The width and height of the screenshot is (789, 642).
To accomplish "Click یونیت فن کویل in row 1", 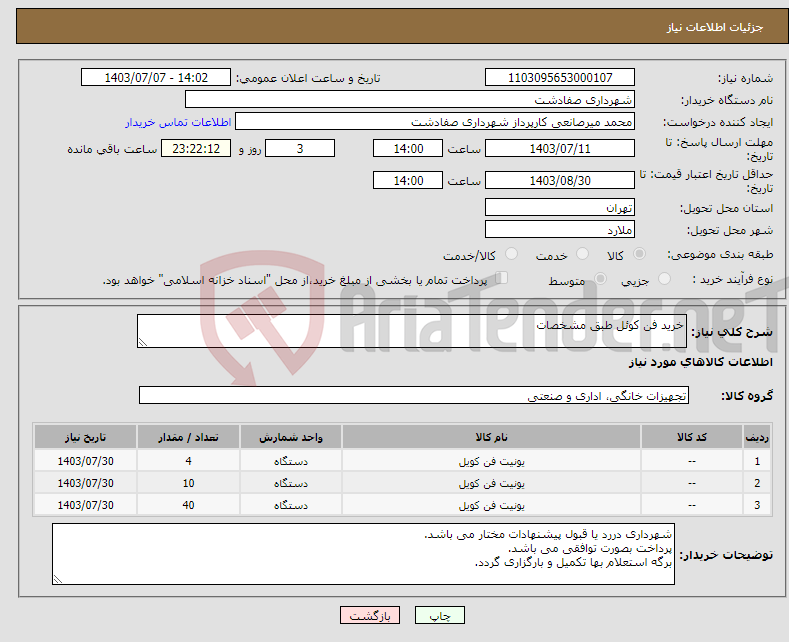I will click(491, 461).
